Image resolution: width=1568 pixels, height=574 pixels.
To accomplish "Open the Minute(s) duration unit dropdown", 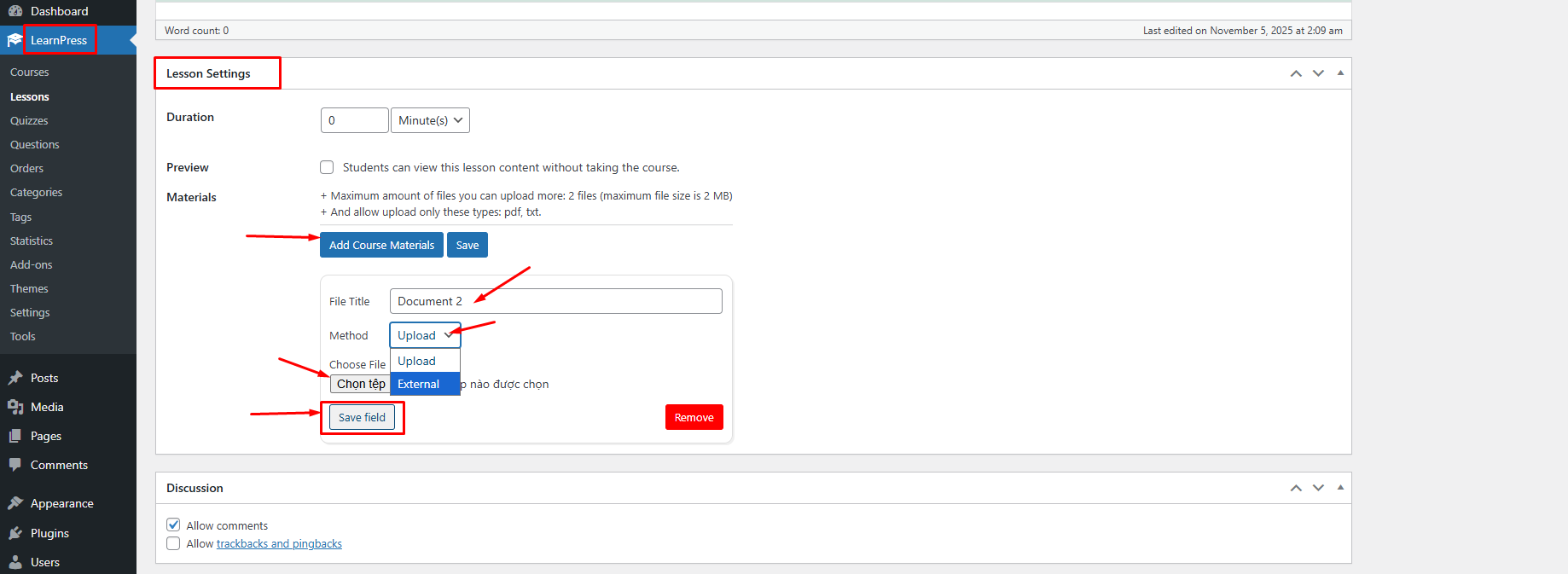I will [x=430, y=120].
